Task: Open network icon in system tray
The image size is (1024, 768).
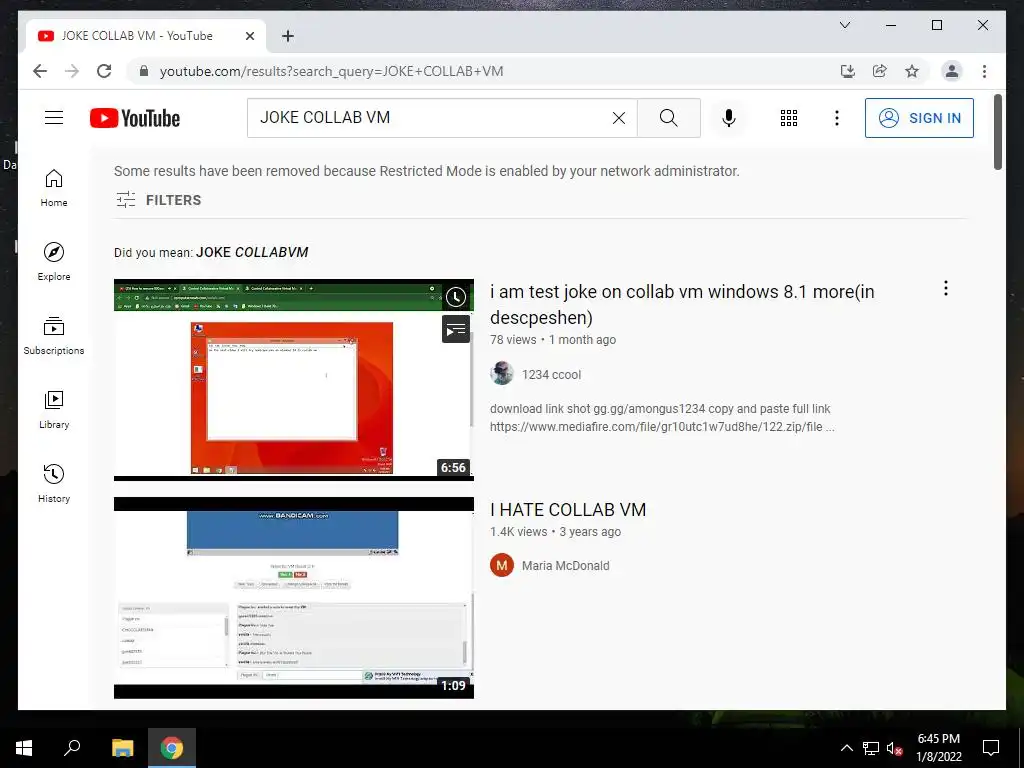Action: coord(871,748)
